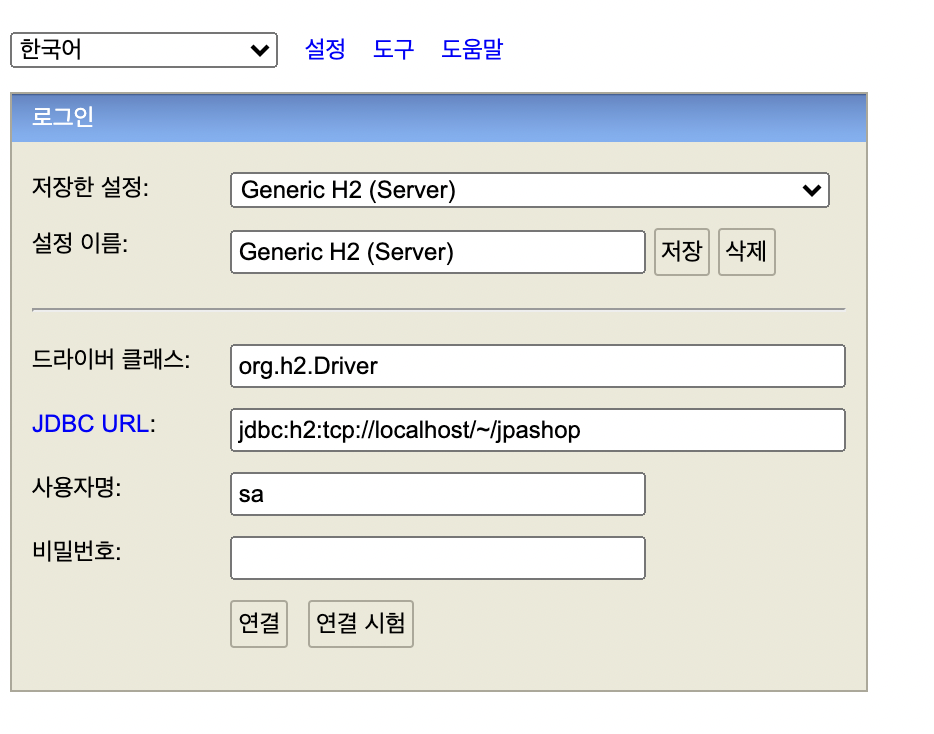Click into the JDBC URL input box
Image resolution: width=934 pixels, height=734 pixels.
coord(537,430)
